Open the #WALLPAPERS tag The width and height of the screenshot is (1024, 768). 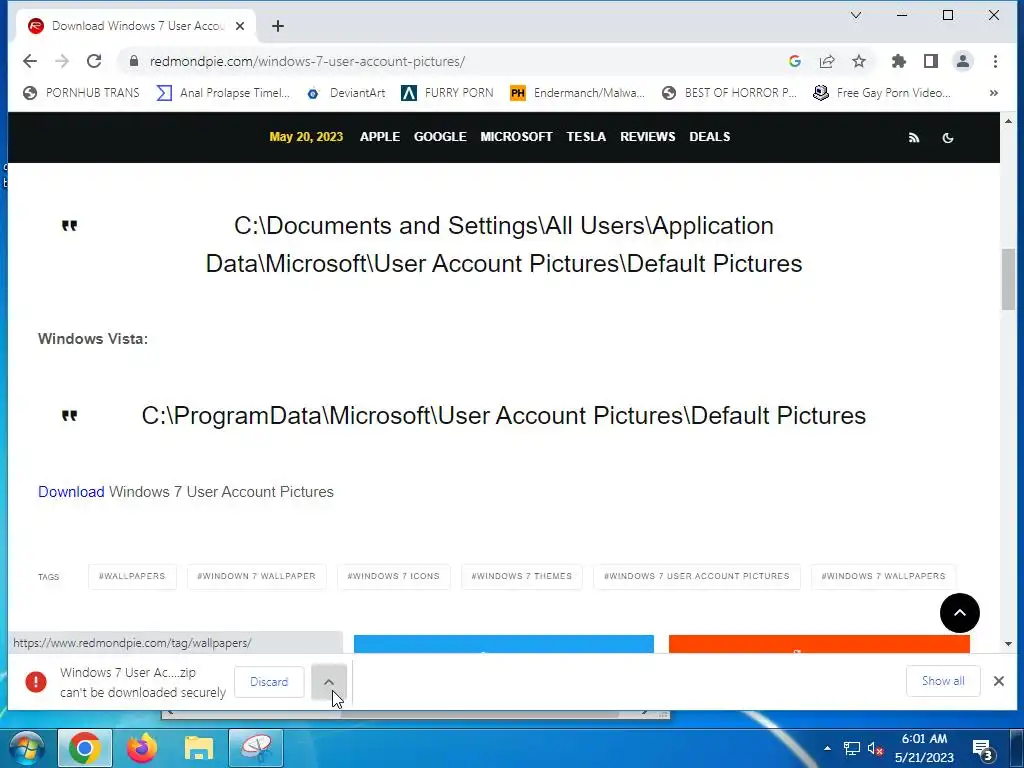coord(133,577)
